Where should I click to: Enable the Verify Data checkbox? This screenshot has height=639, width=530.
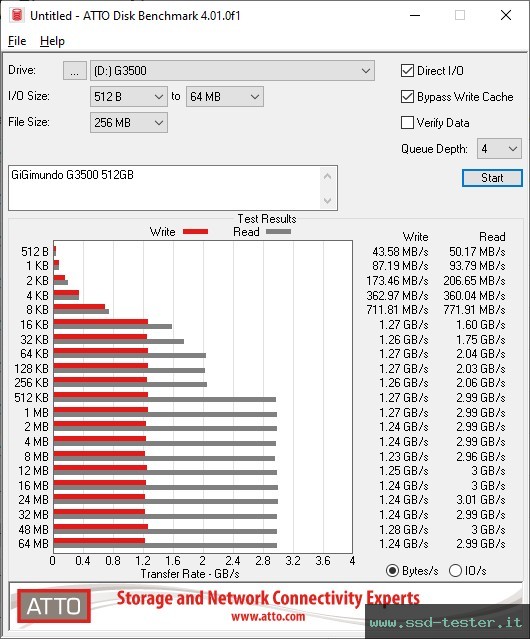[x=407, y=123]
